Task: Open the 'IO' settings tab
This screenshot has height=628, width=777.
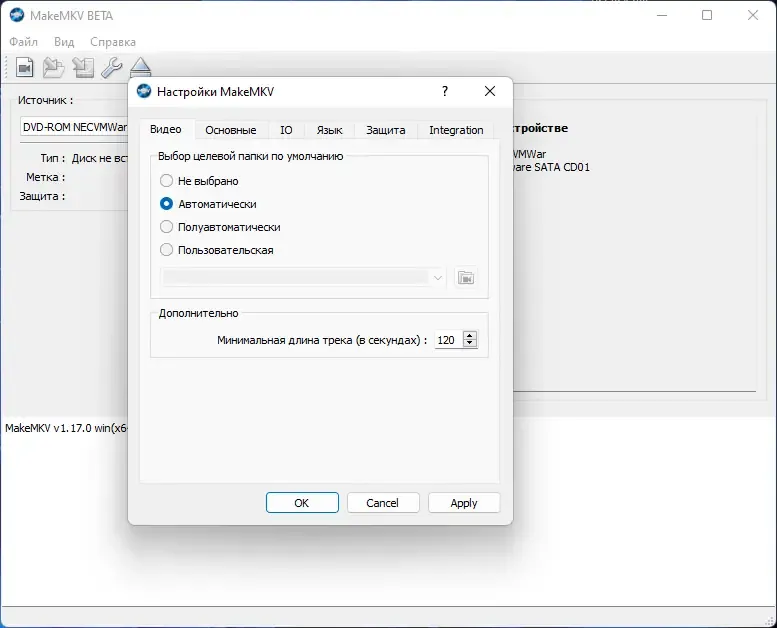Action: pyautogui.click(x=286, y=130)
